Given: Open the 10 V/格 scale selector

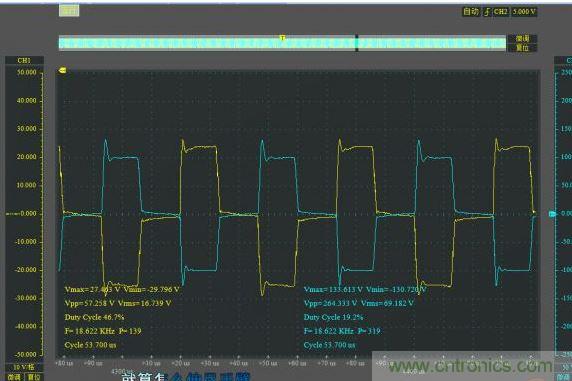Looking at the screenshot, I should (x=24, y=367).
